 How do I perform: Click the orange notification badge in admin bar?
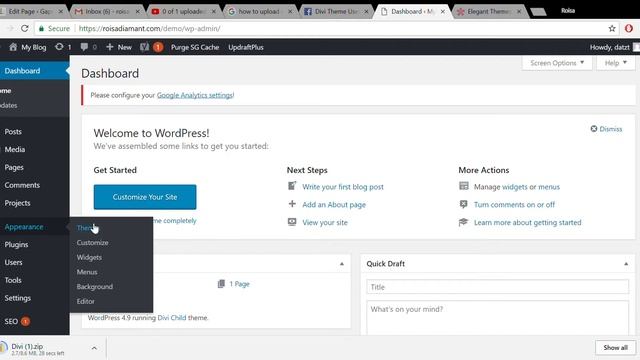(x=158, y=47)
